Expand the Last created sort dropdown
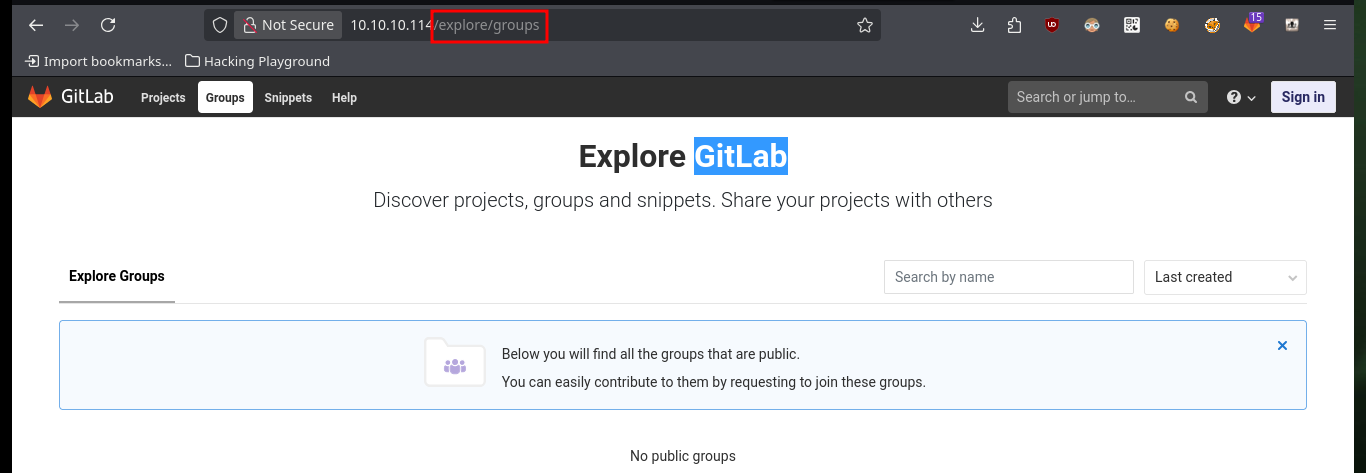1366x473 pixels. [x=1225, y=277]
